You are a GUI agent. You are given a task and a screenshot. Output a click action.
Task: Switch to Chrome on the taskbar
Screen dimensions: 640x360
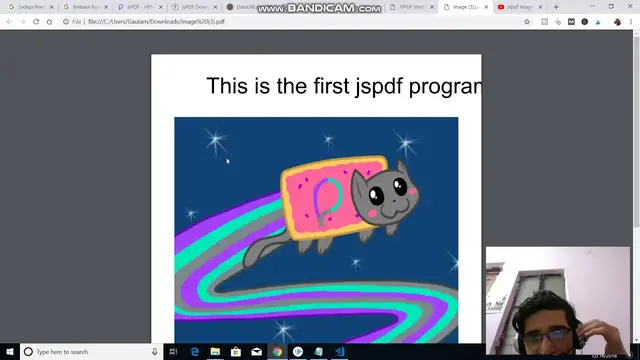pos(277,351)
